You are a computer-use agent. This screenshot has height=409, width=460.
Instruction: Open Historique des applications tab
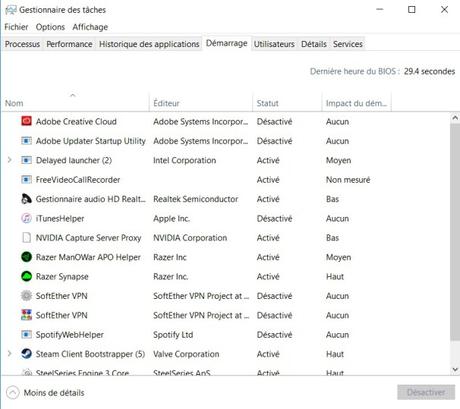[x=149, y=44]
